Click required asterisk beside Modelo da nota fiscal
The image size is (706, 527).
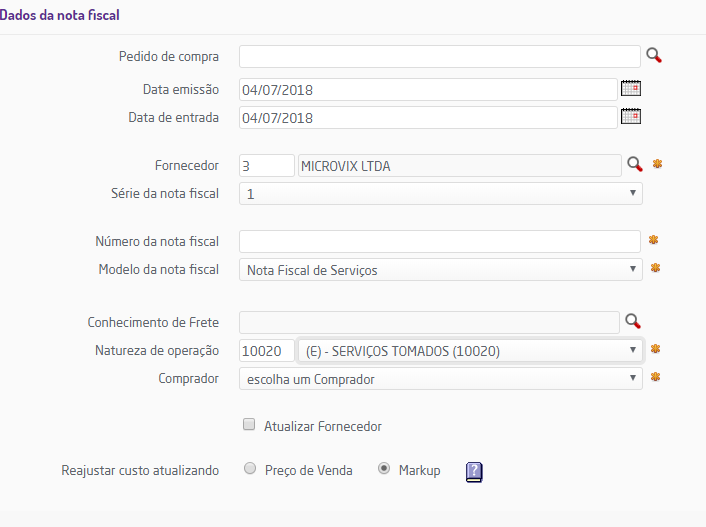coord(655,268)
